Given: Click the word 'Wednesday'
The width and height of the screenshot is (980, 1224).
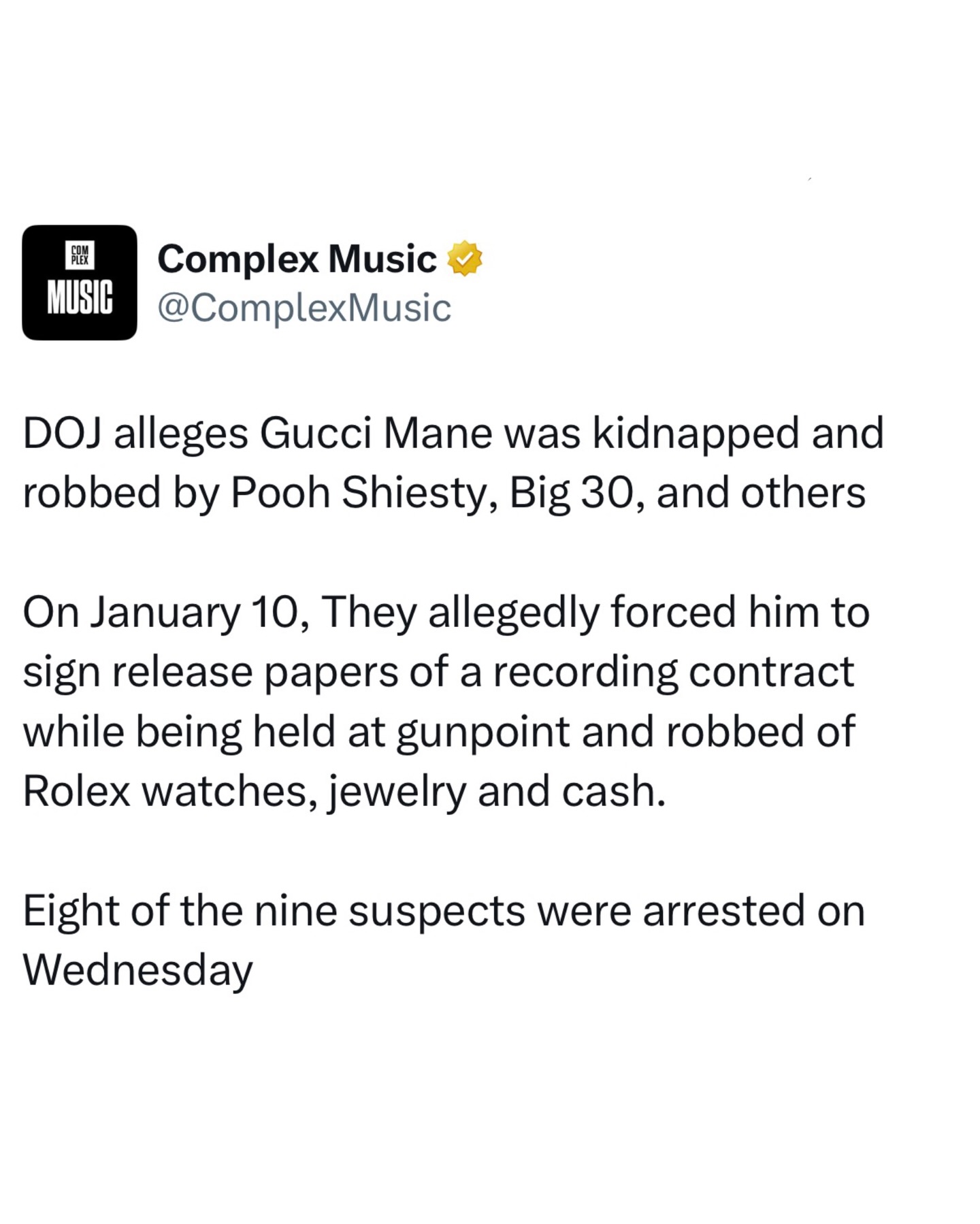Looking at the screenshot, I should click(x=137, y=969).
